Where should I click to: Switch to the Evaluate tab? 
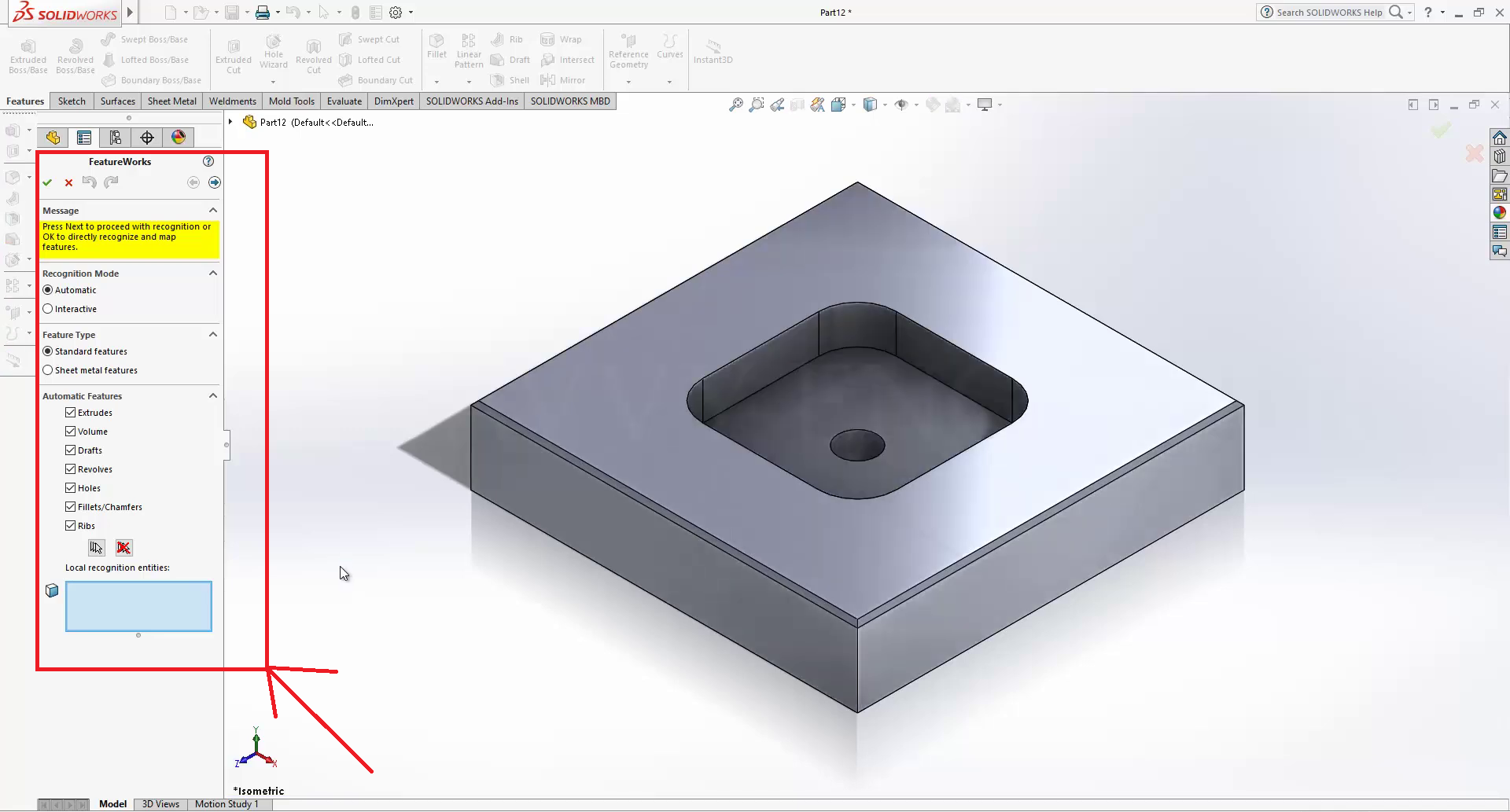coord(344,101)
